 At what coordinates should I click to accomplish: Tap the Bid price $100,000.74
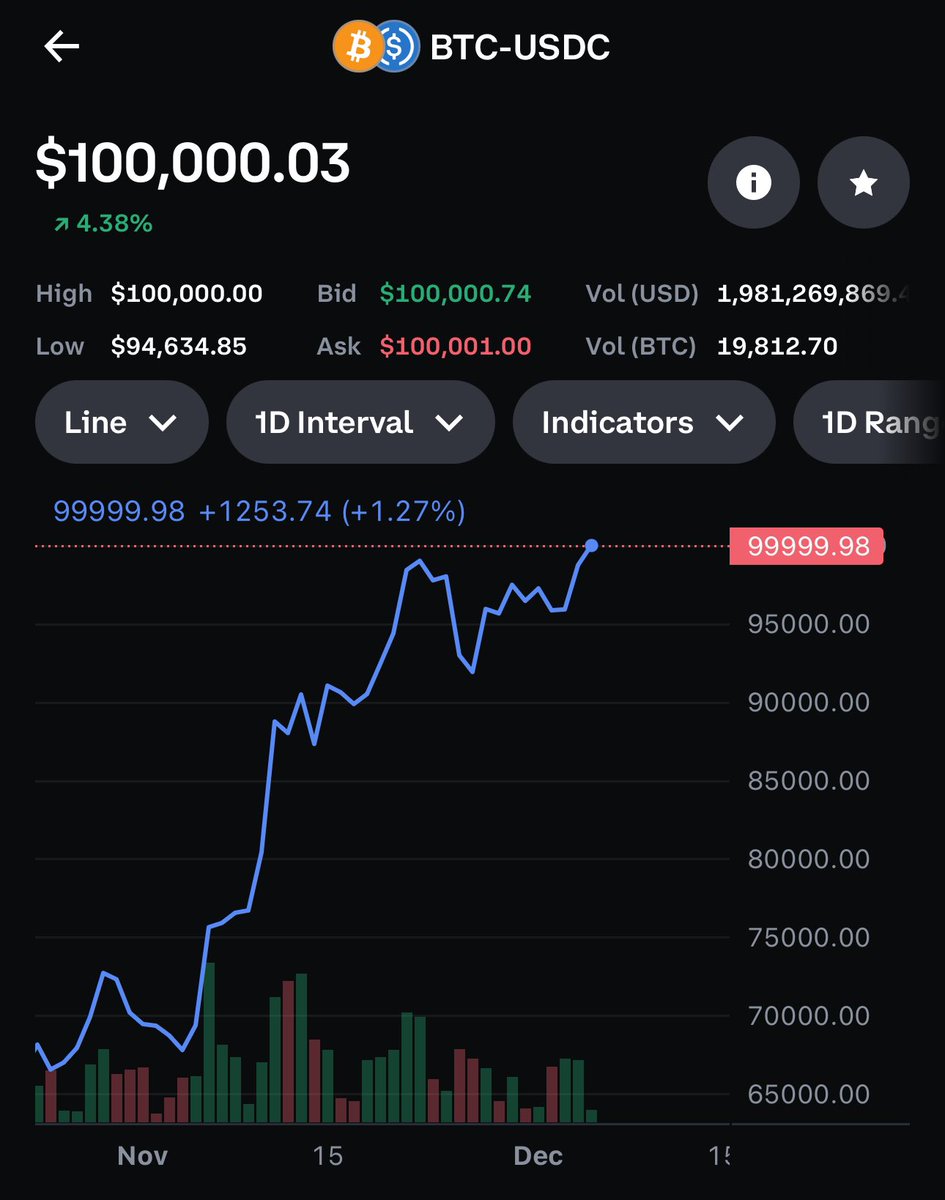[x=455, y=294]
